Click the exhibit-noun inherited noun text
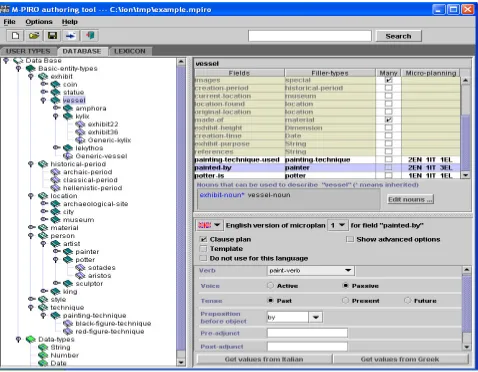This screenshot has width=478, height=372. [x=222, y=195]
